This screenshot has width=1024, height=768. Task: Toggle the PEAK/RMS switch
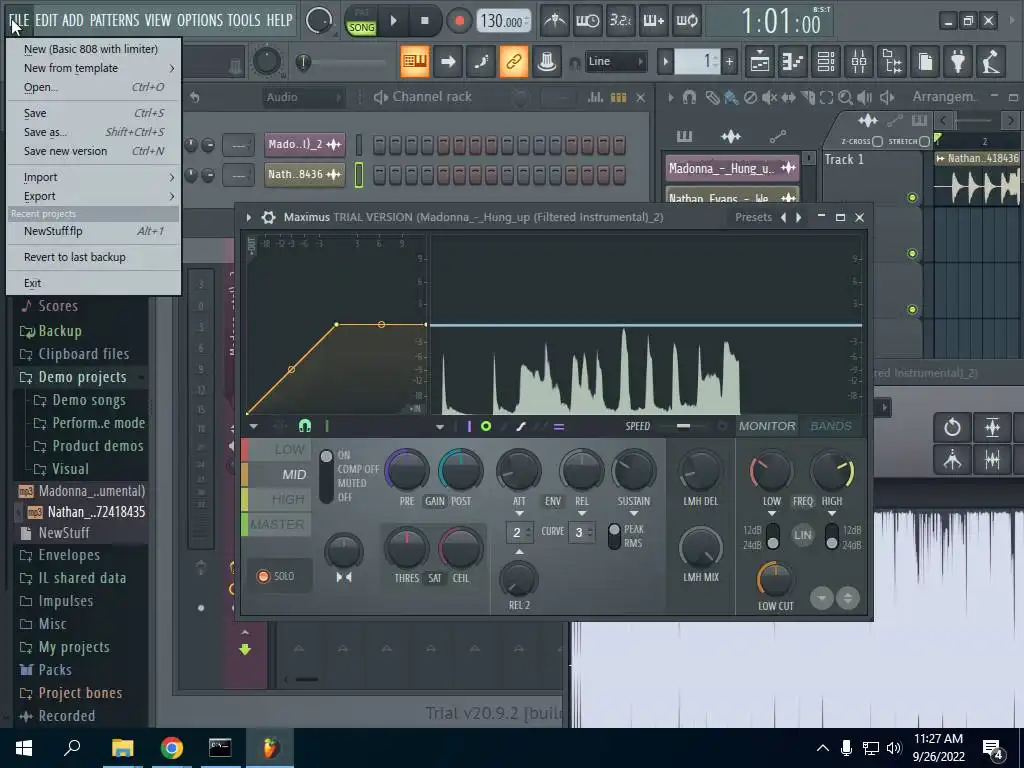[615, 536]
